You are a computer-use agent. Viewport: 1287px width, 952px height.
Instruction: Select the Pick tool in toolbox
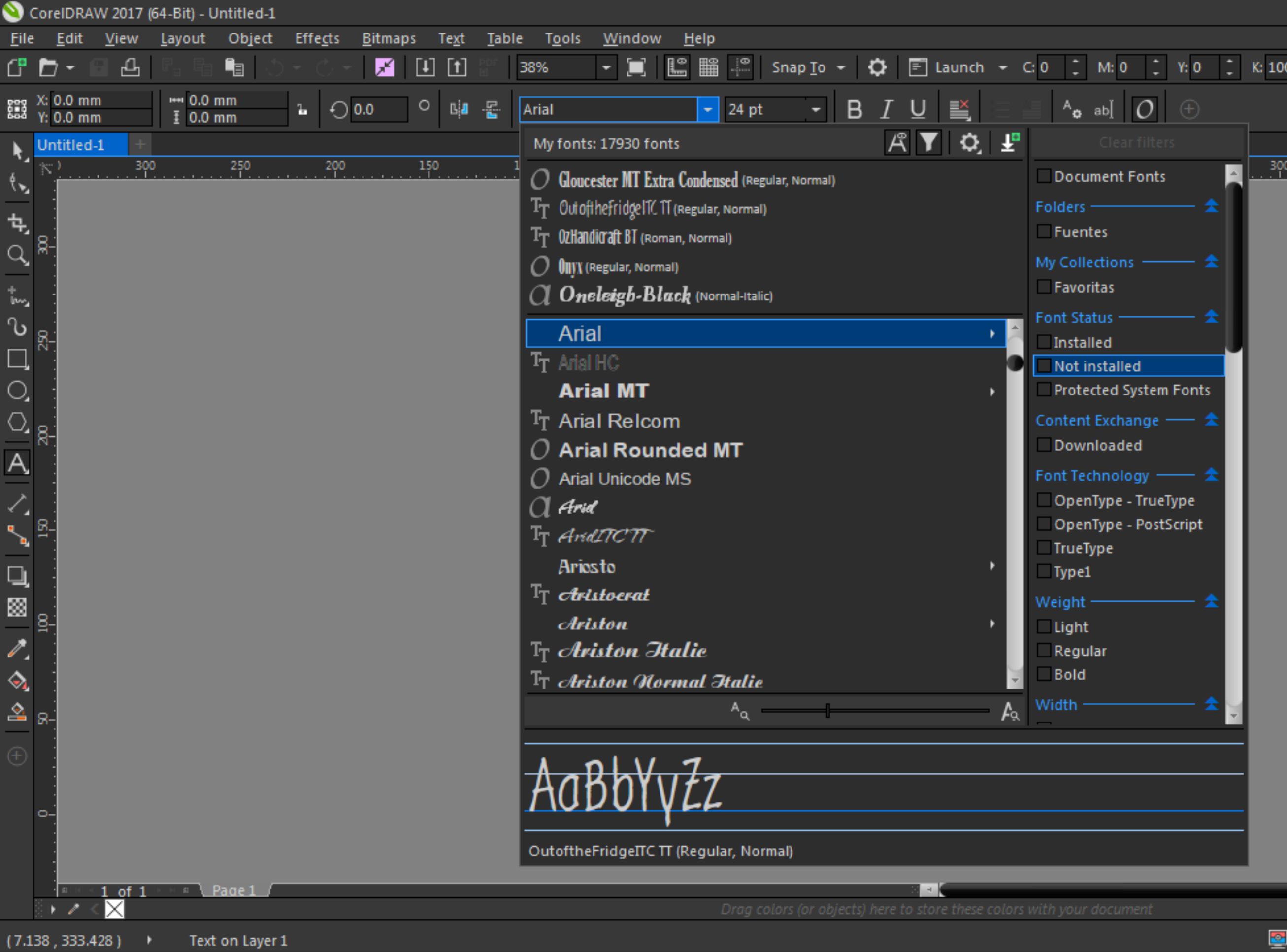coord(17,151)
